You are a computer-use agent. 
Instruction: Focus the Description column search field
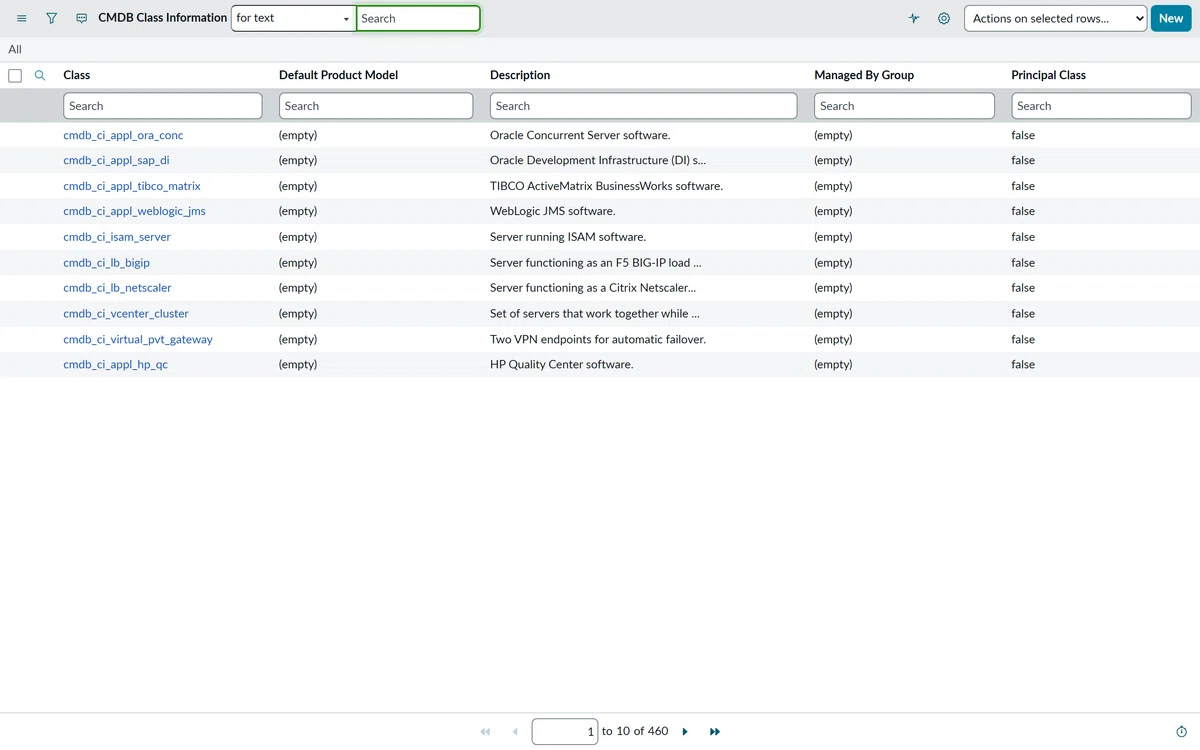[x=644, y=106]
